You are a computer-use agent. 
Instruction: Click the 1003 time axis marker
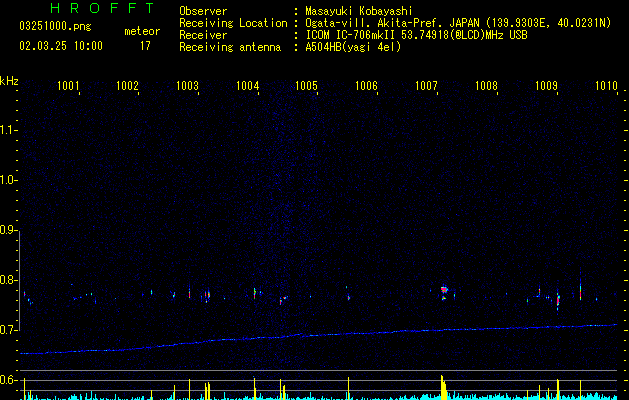click(187, 85)
